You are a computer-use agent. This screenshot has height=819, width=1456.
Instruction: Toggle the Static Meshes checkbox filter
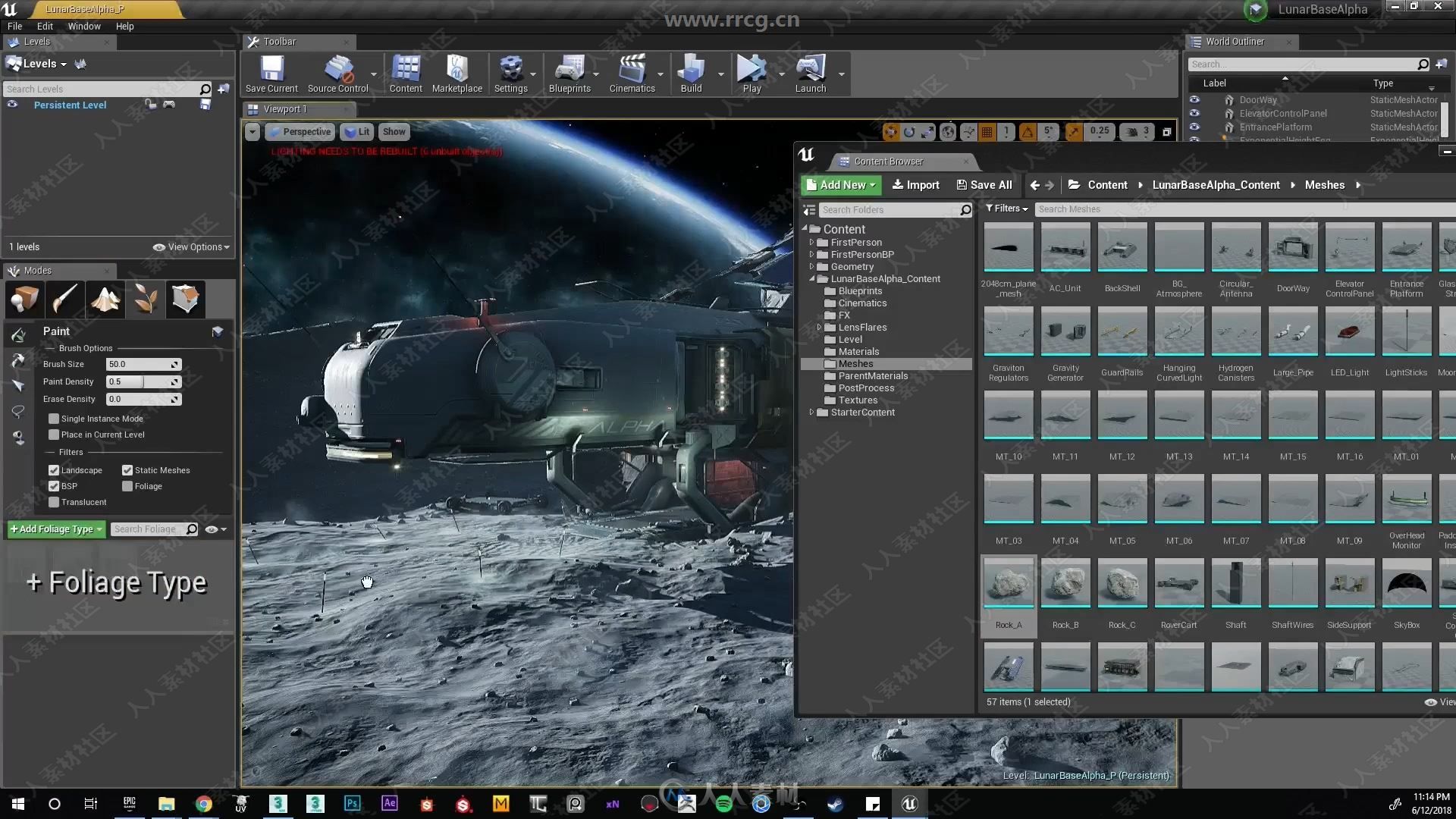coord(127,469)
